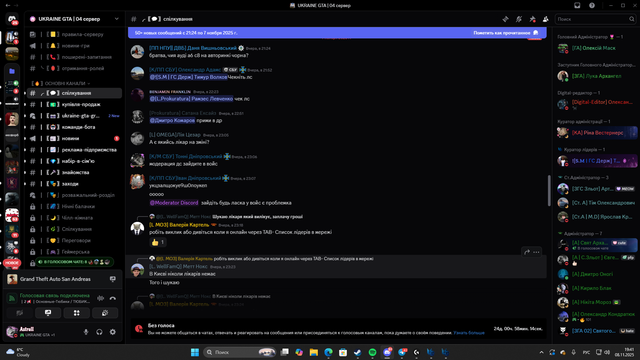
Task: Stream Grand Theft Auto San Andreas
Action: point(113,279)
